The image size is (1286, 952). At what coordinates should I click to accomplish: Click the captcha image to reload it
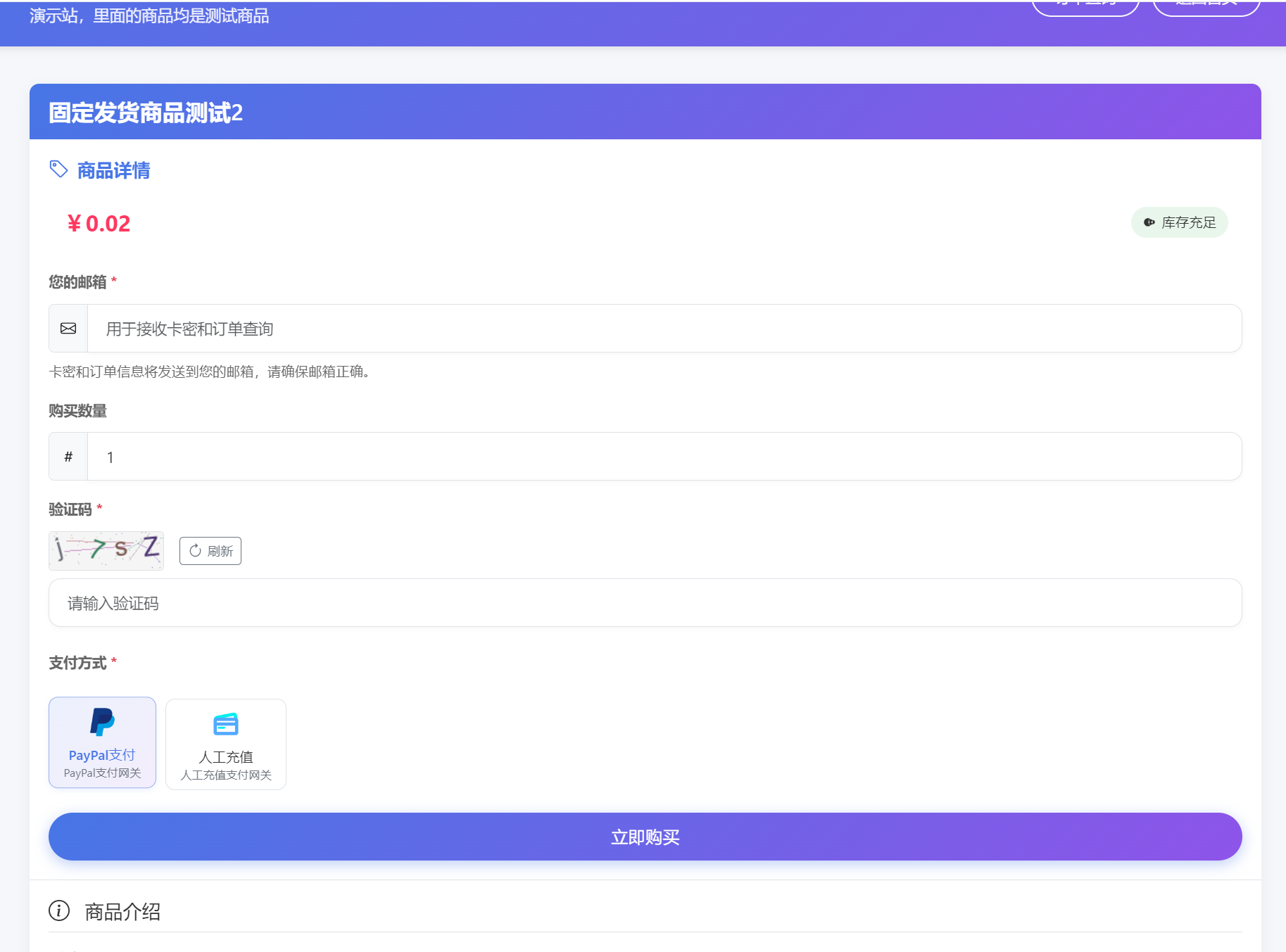click(106, 550)
